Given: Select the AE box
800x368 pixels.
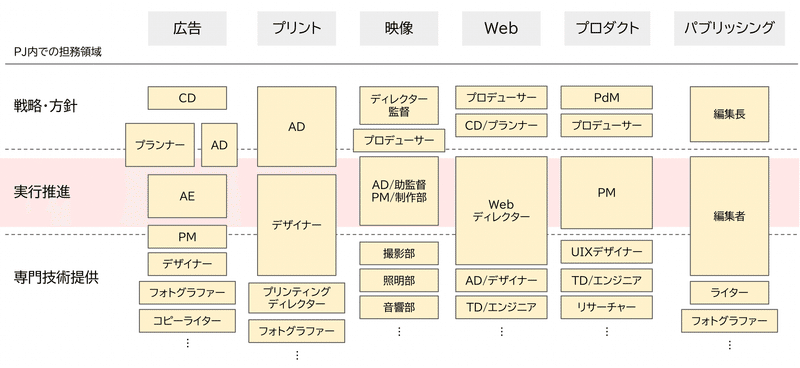Looking at the screenshot, I should click(187, 196).
